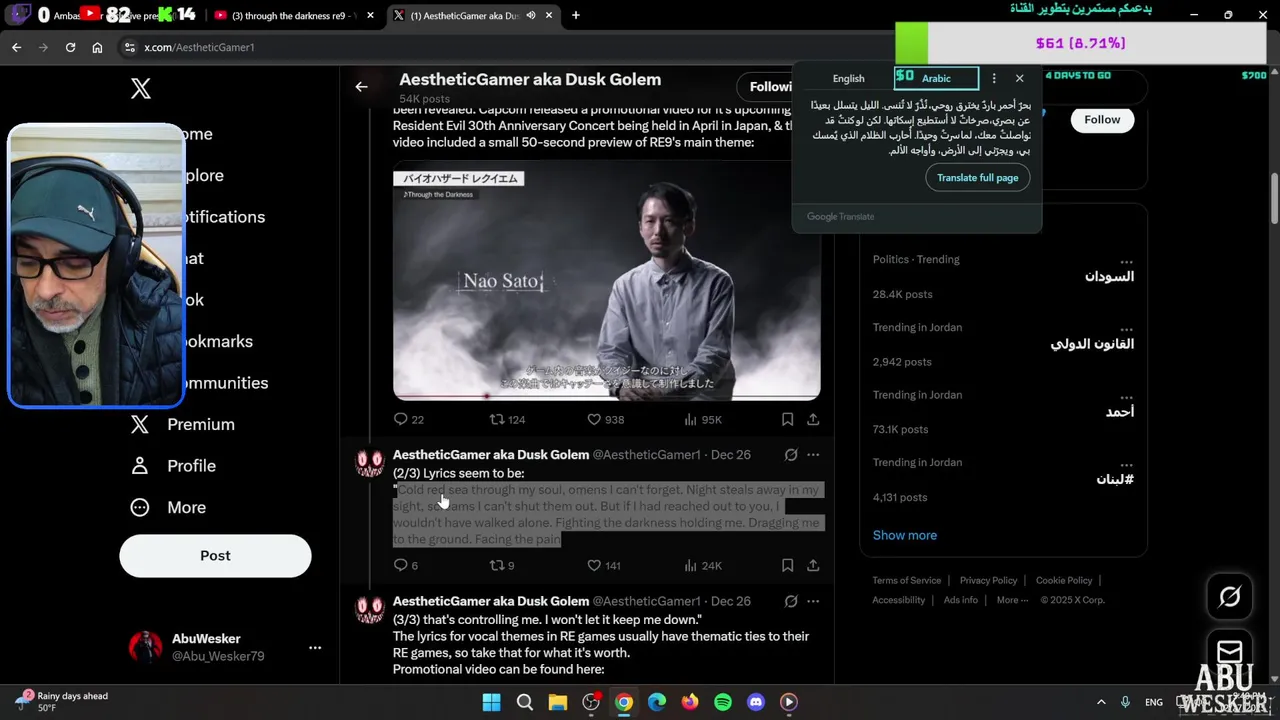Close the AestheticGamer browser tab
1280x720 pixels.
[549, 15]
